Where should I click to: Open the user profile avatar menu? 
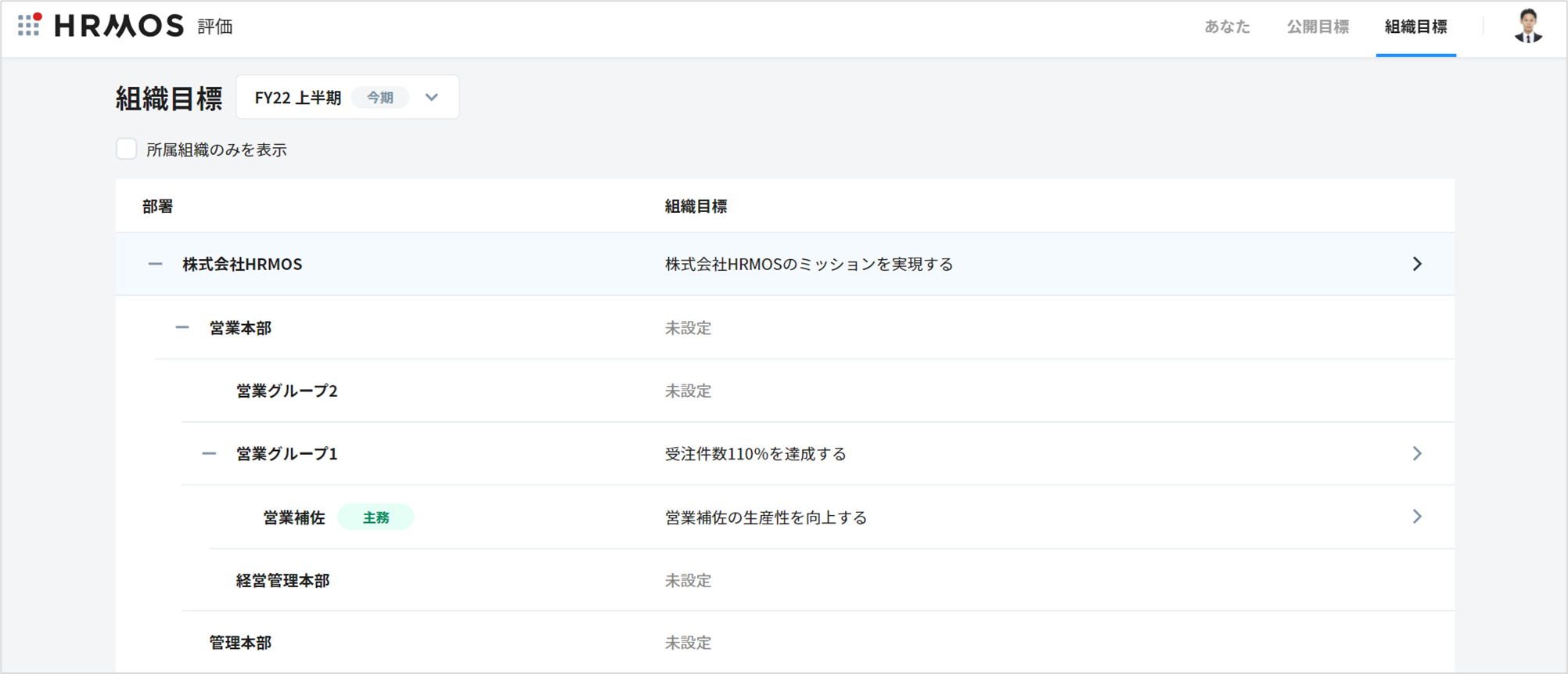pyautogui.click(x=1527, y=27)
